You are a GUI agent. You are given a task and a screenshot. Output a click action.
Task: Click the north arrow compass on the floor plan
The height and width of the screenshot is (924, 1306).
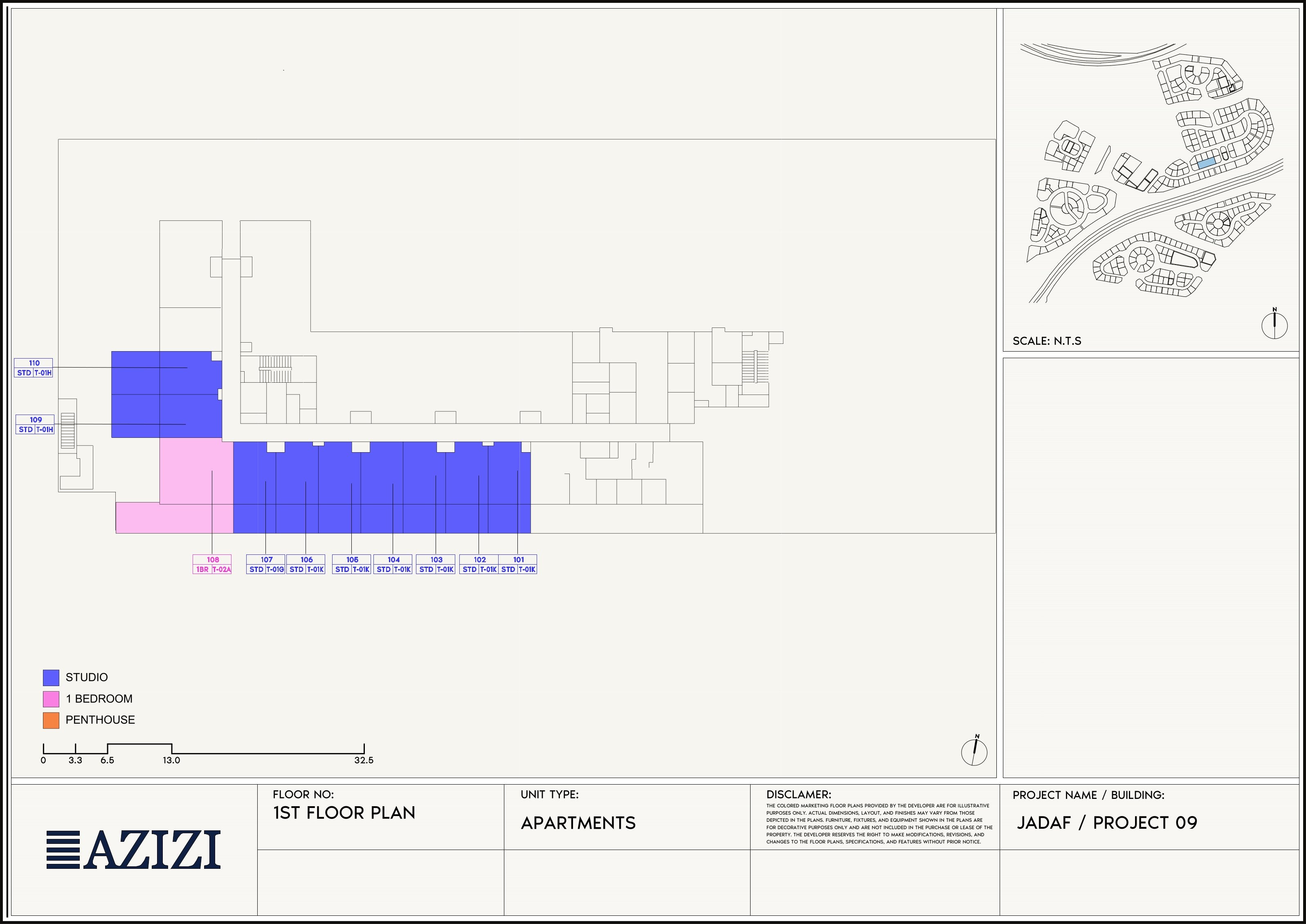pos(974,751)
